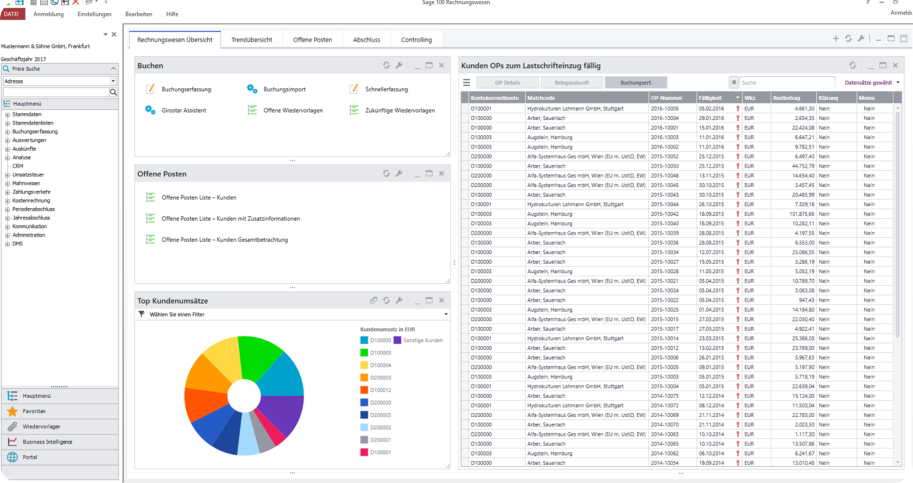The width and height of the screenshot is (913, 483).
Task: Select CRM tree item
Action: click(x=18, y=166)
